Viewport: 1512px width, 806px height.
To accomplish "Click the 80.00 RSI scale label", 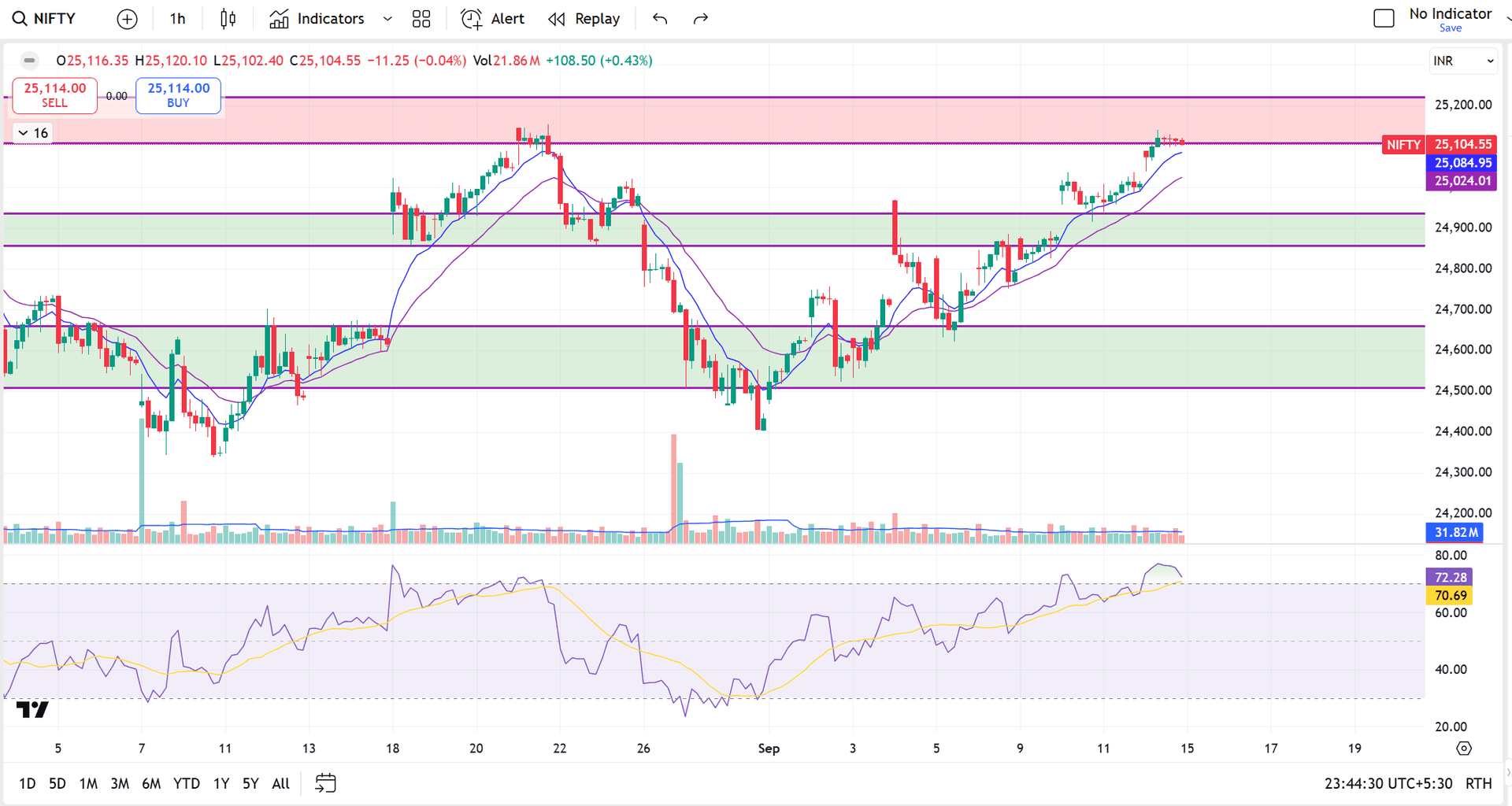I will [1451, 556].
